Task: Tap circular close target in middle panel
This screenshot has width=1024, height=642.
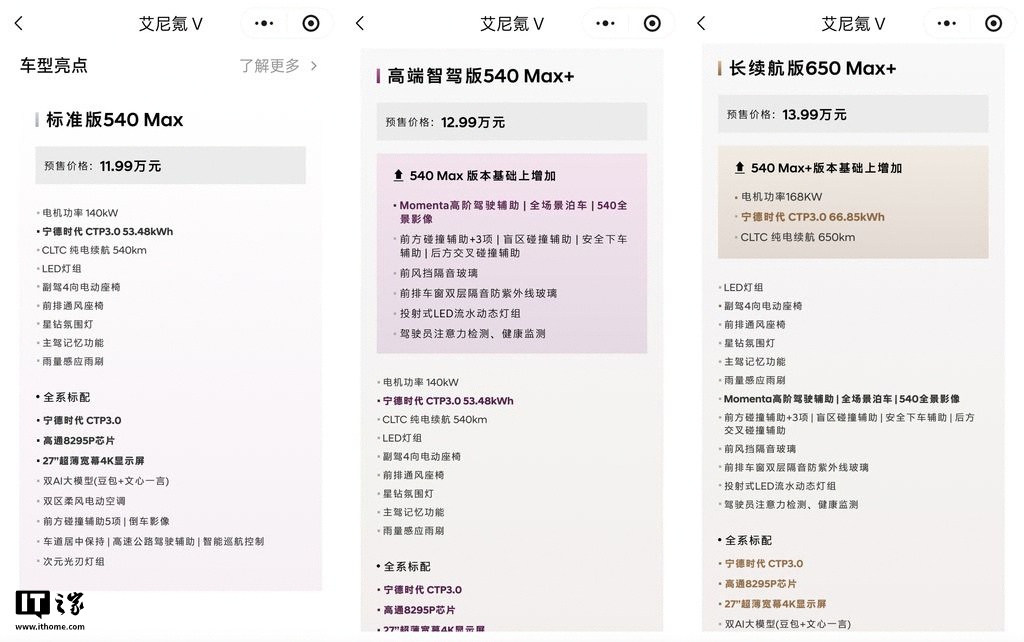Action: (x=652, y=24)
